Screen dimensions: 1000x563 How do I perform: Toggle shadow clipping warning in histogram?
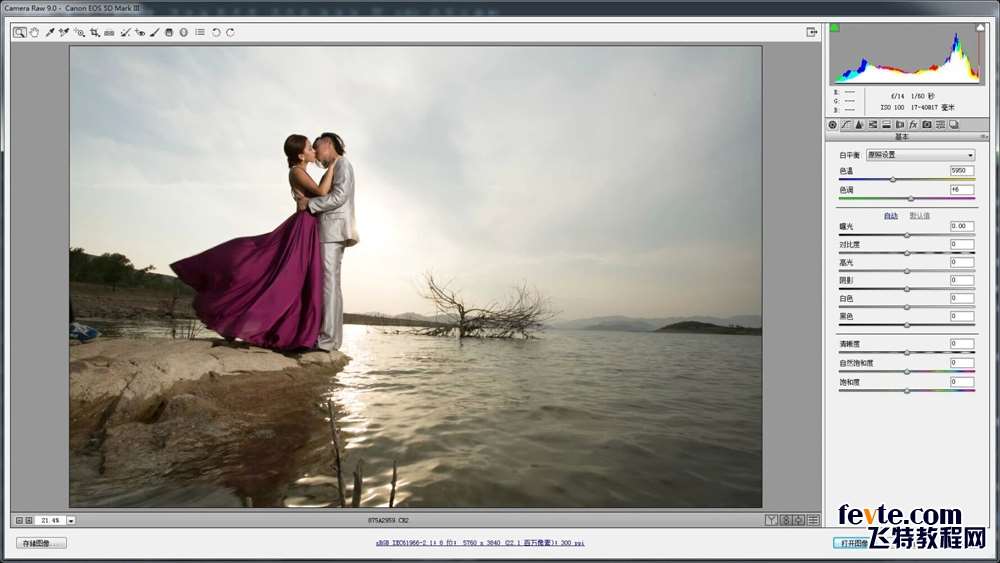pos(834,27)
